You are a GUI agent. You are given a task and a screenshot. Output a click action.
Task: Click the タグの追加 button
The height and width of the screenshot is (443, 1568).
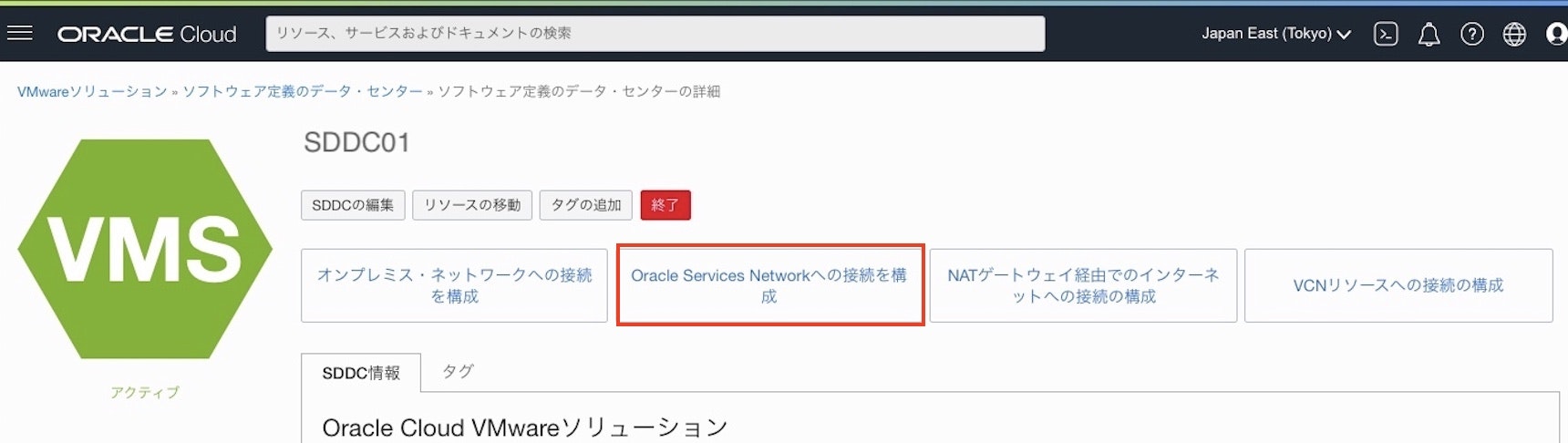click(x=586, y=205)
